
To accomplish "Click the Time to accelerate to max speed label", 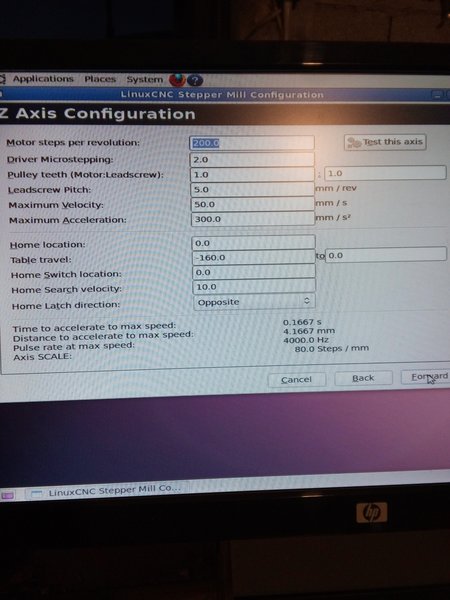I will click(94, 328).
